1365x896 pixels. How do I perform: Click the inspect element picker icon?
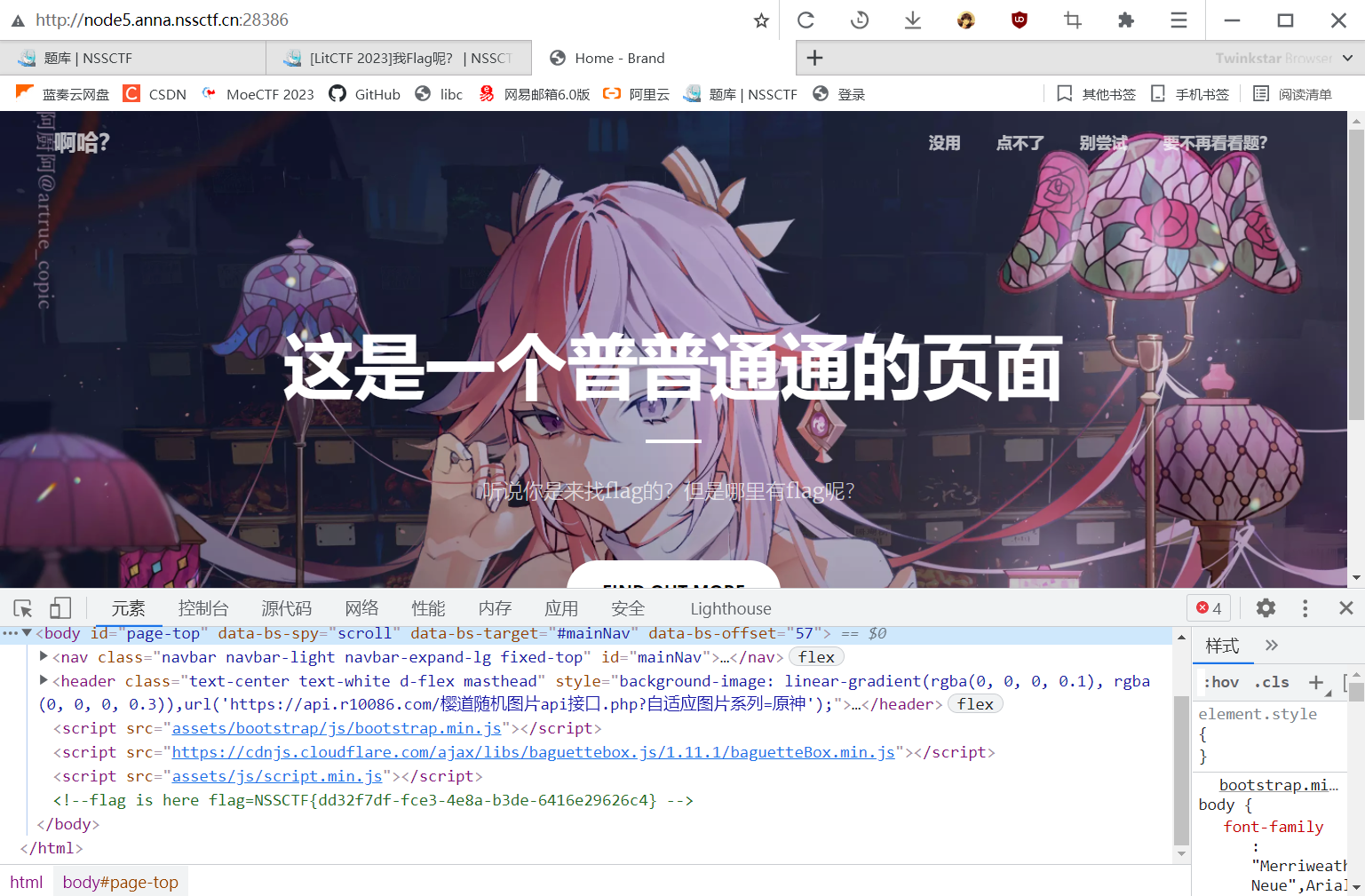[23, 608]
